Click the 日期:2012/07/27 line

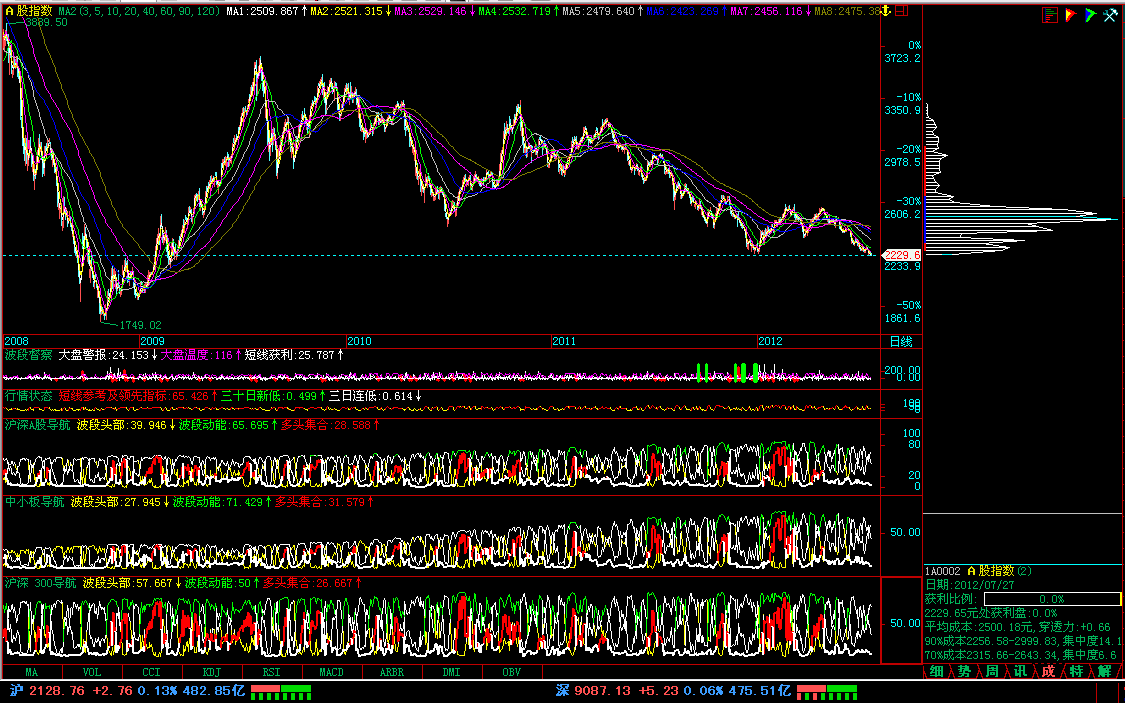coord(969,585)
